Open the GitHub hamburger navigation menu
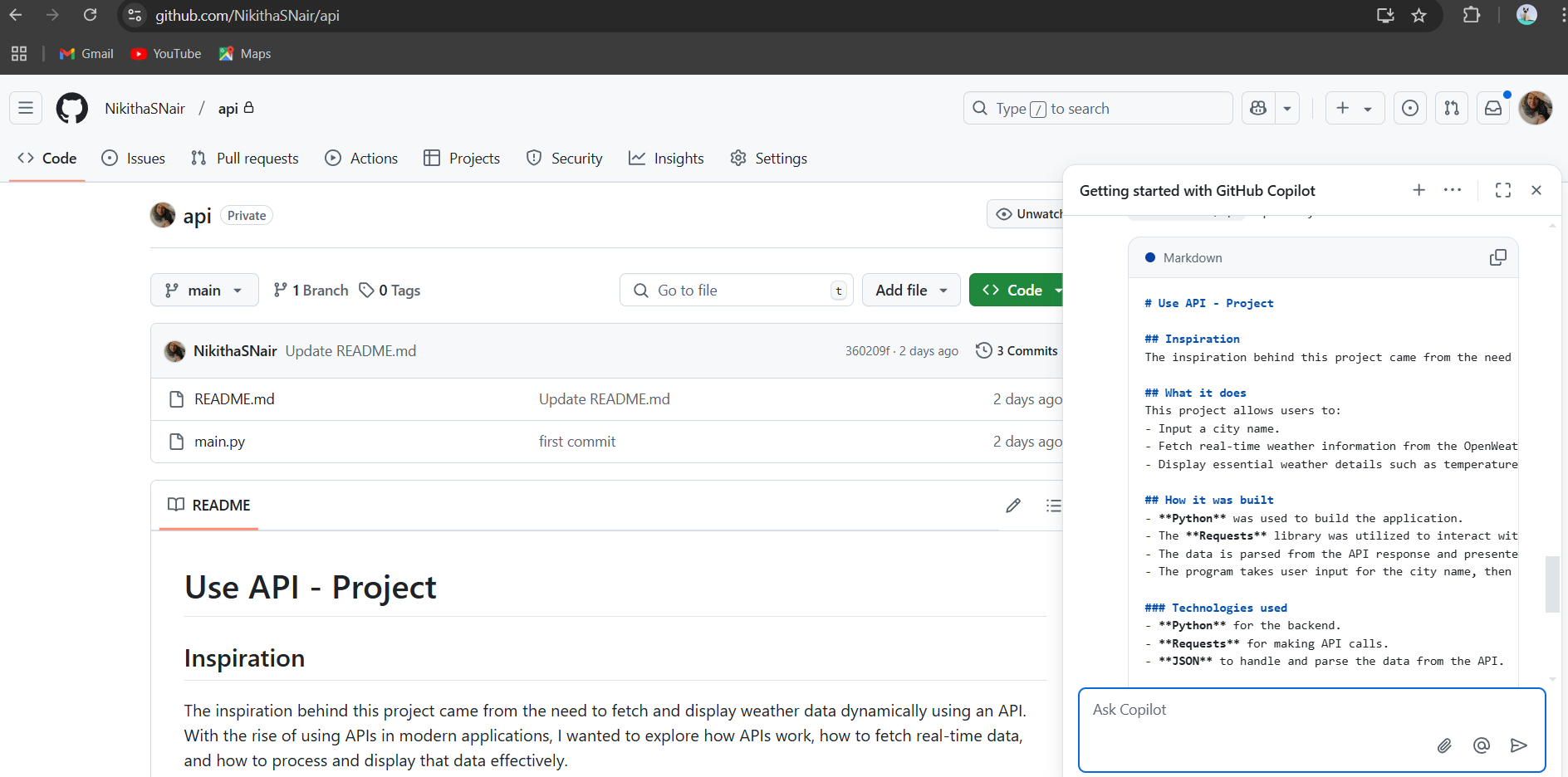1568x777 pixels. pyautogui.click(x=26, y=108)
